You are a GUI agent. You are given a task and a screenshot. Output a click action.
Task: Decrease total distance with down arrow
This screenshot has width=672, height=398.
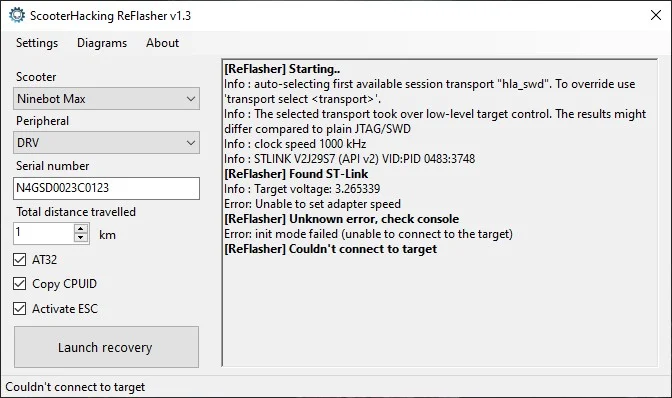tap(81, 238)
